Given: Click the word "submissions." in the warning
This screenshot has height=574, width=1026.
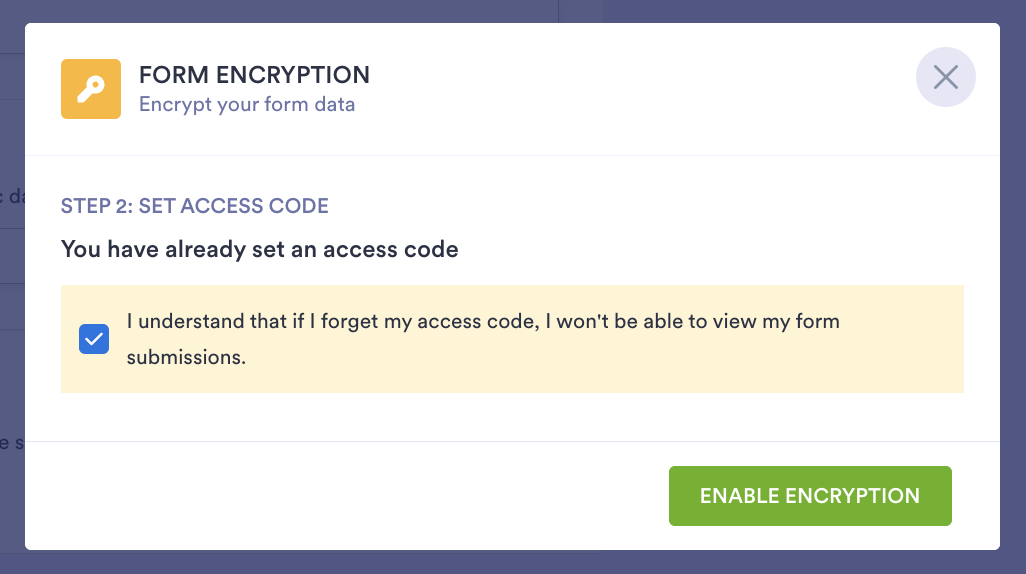Looking at the screenshot, I should (186, 357).
